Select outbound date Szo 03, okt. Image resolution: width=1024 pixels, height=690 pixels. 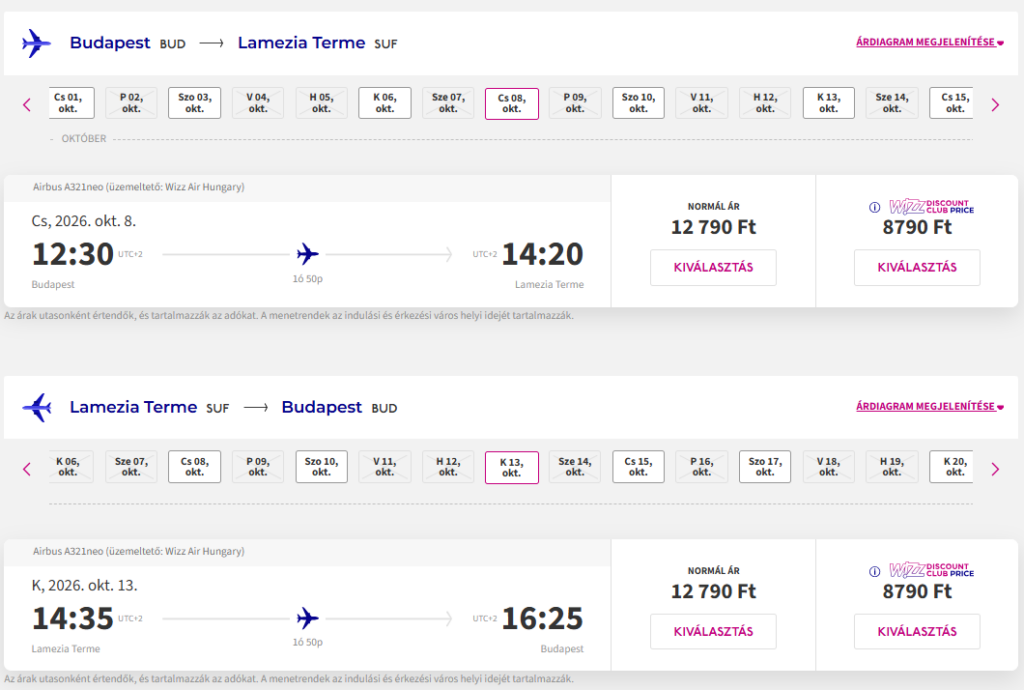194,103
